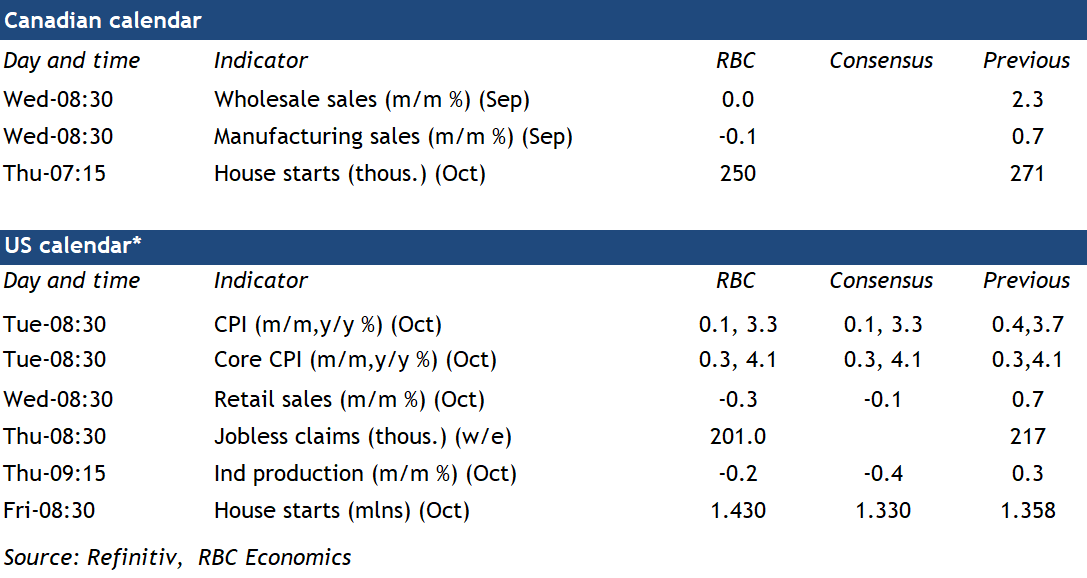Click US calendar's Previous column header
Image resolution: width=1087 pixels, height=578 pixels.
[x=1026, y=281]
